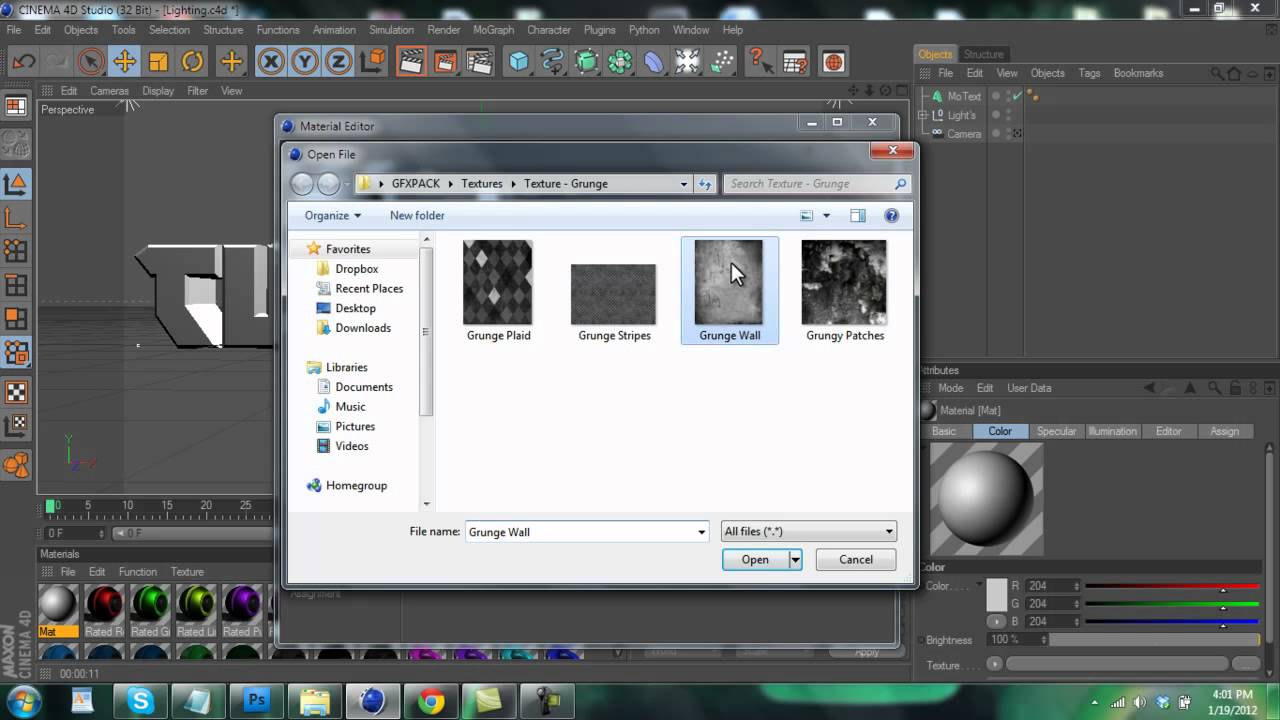Toggle the Z axis lock
The width and height of the screenshot is (1280, 720).
(x=338, y=61)
